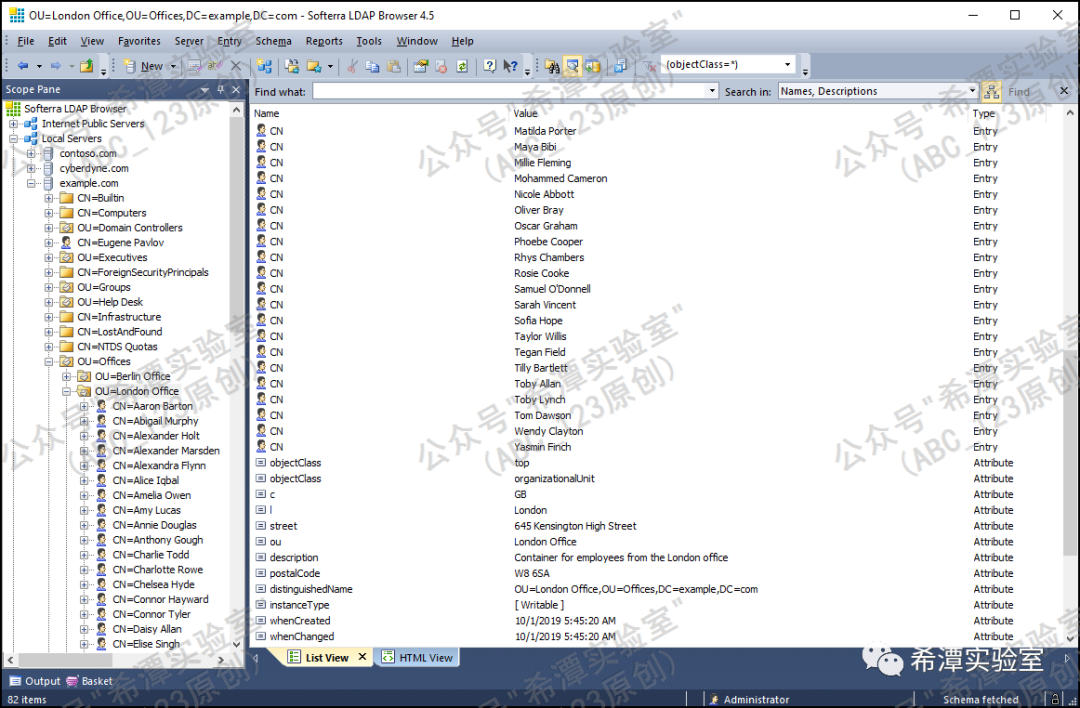The width and height of the screenshot is (1080, 708).
Task: Open the Reports menu
Action: [324, 41]
